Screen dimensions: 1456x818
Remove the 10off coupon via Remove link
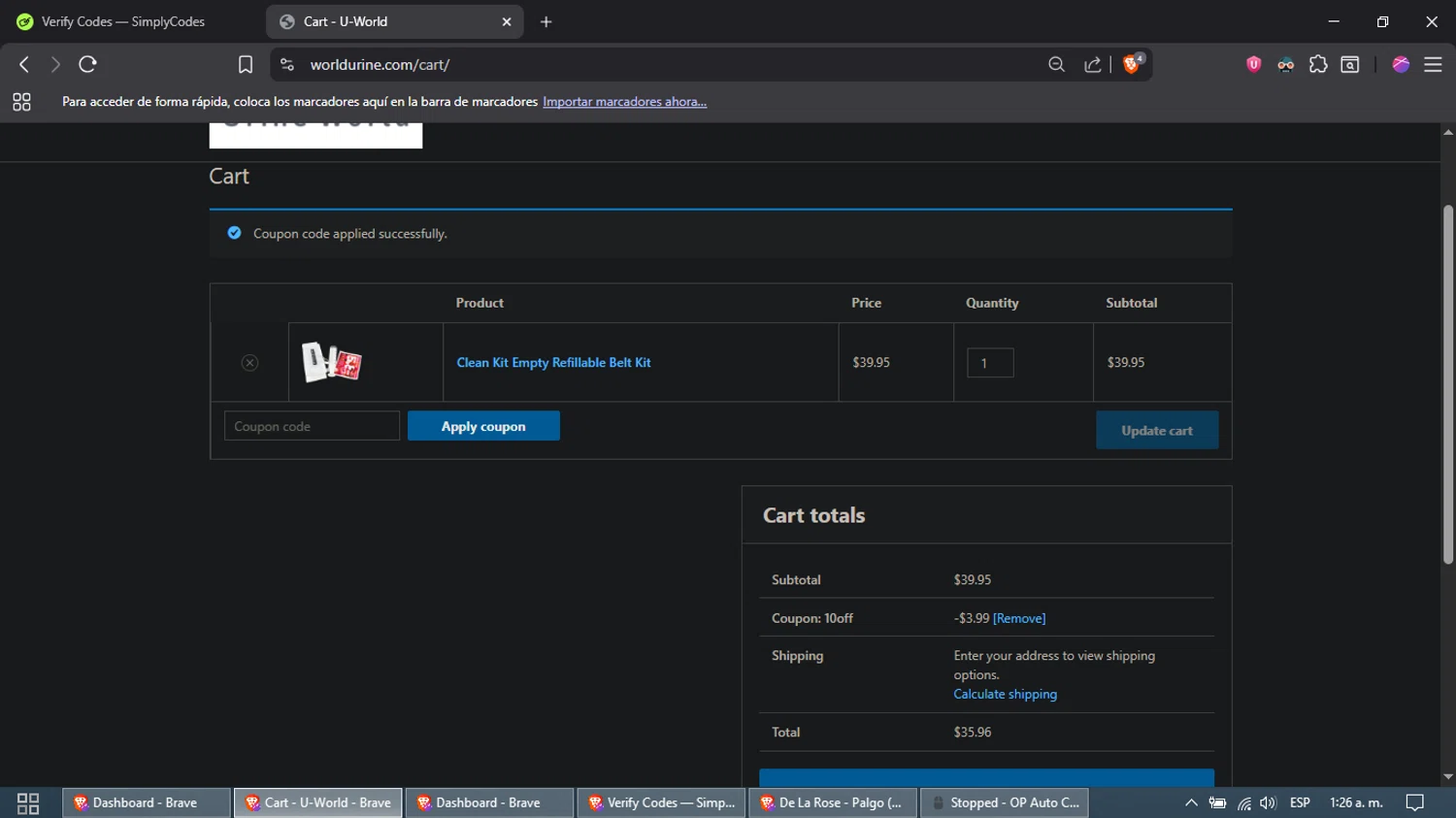(x=1018, y=618)
